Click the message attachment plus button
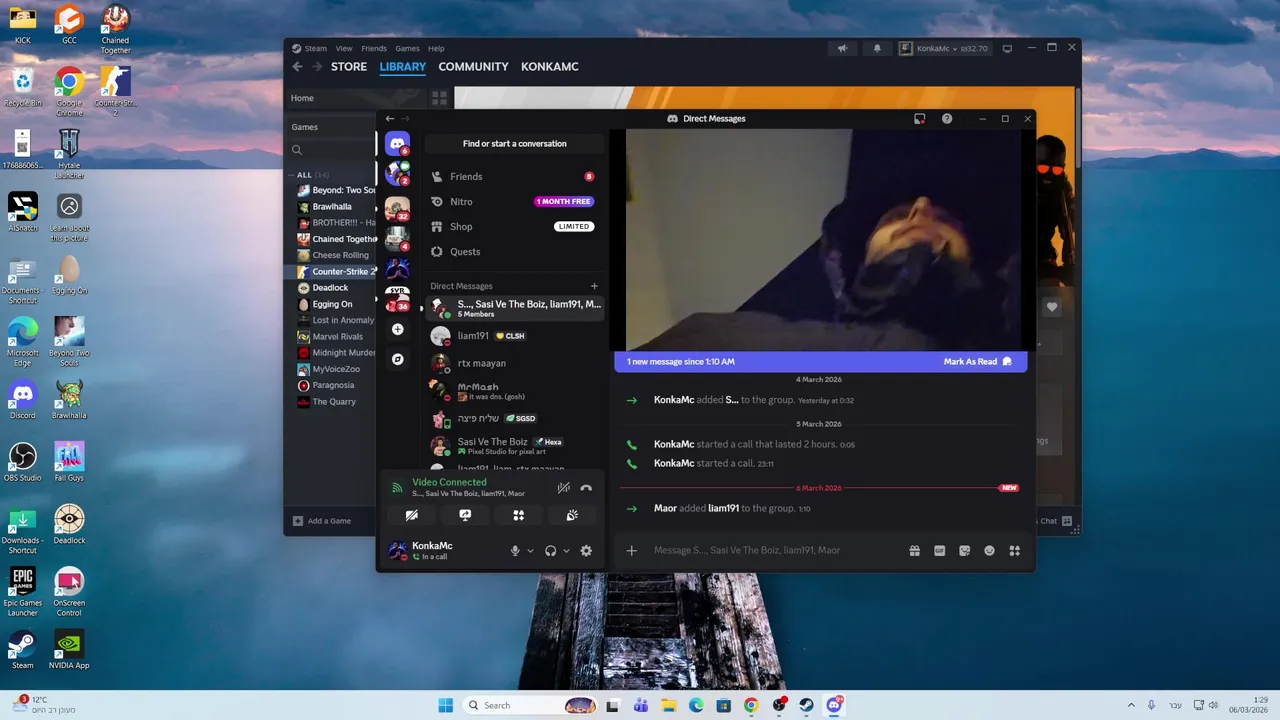1280x720 pixels. click(x=631, y=550)
